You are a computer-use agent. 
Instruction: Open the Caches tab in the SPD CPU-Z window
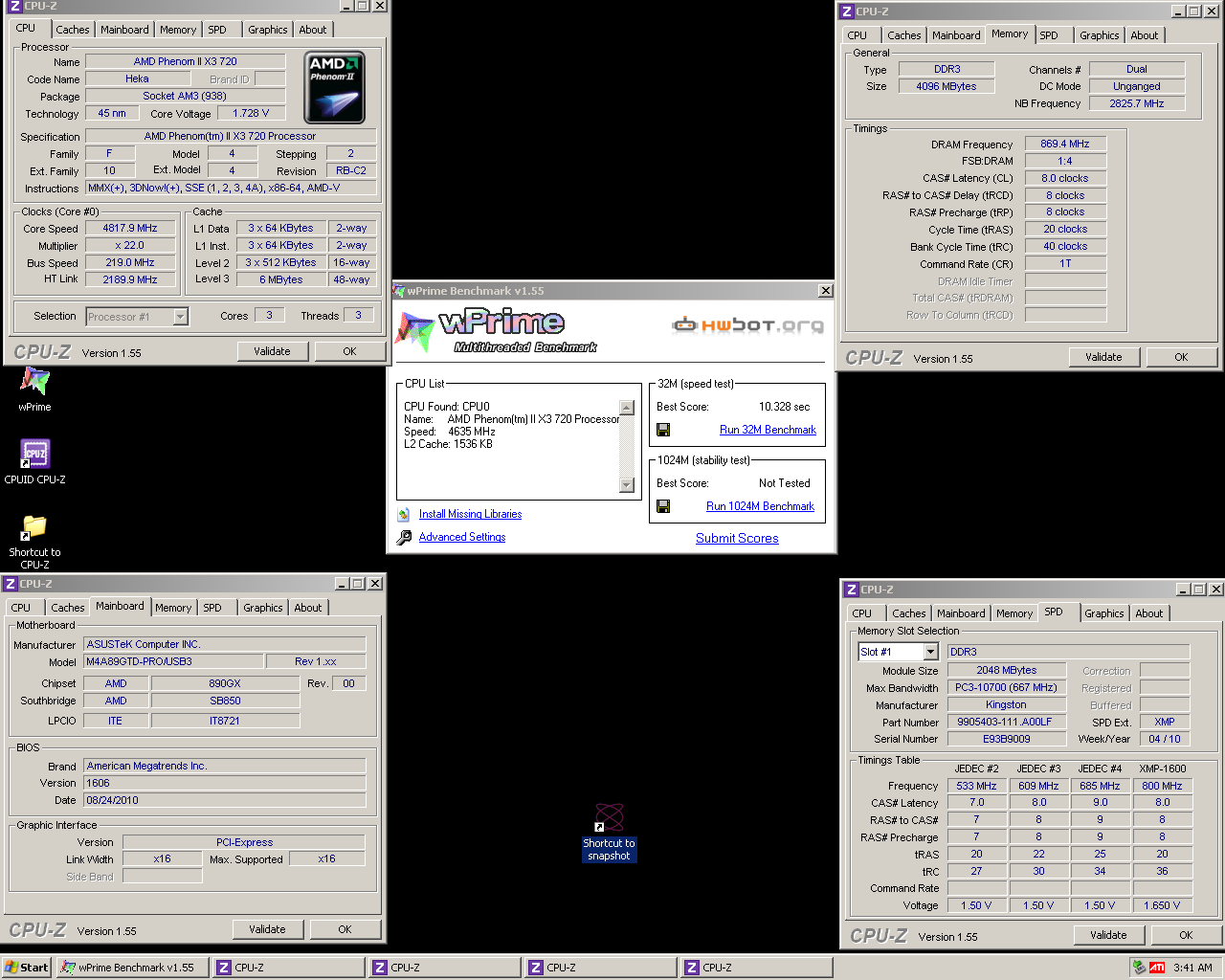click(908, 613)
